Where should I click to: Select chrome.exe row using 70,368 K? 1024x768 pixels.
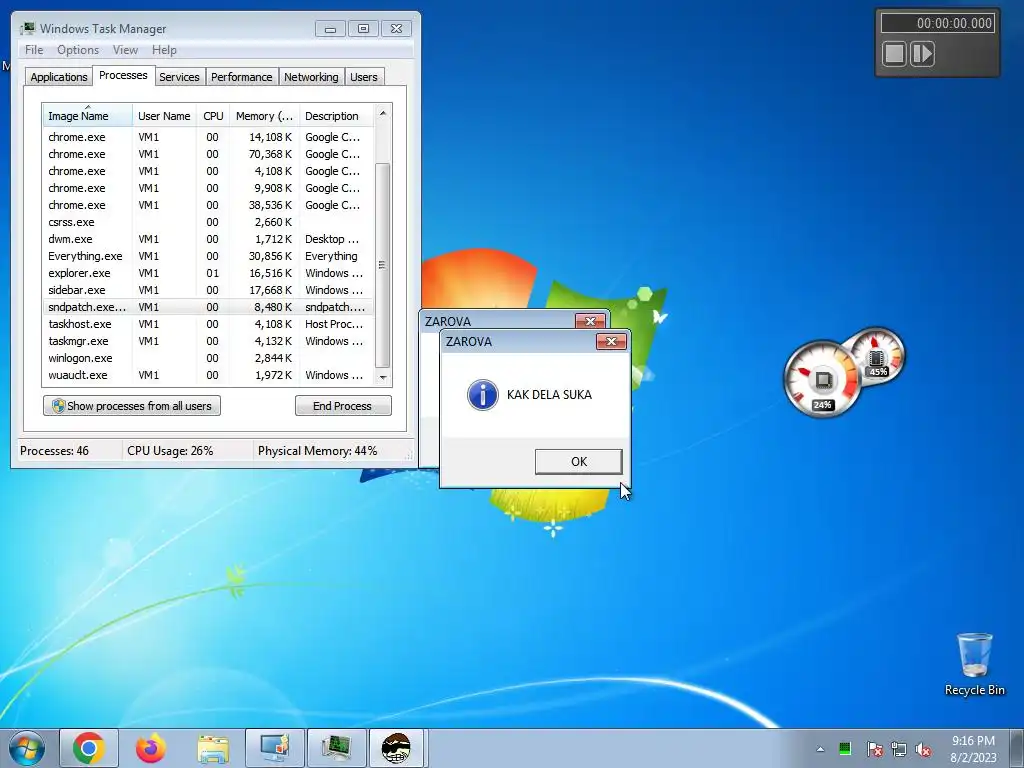208,154
